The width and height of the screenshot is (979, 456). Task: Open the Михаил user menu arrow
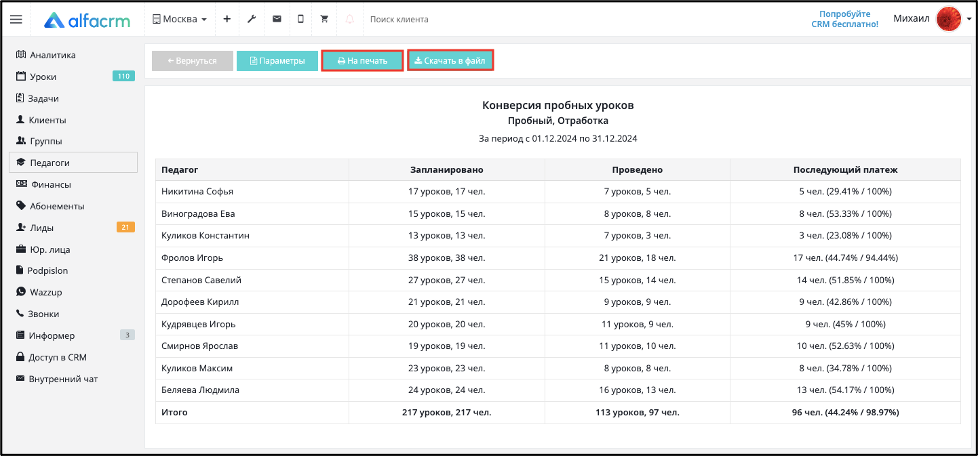[x=968, y=19]
